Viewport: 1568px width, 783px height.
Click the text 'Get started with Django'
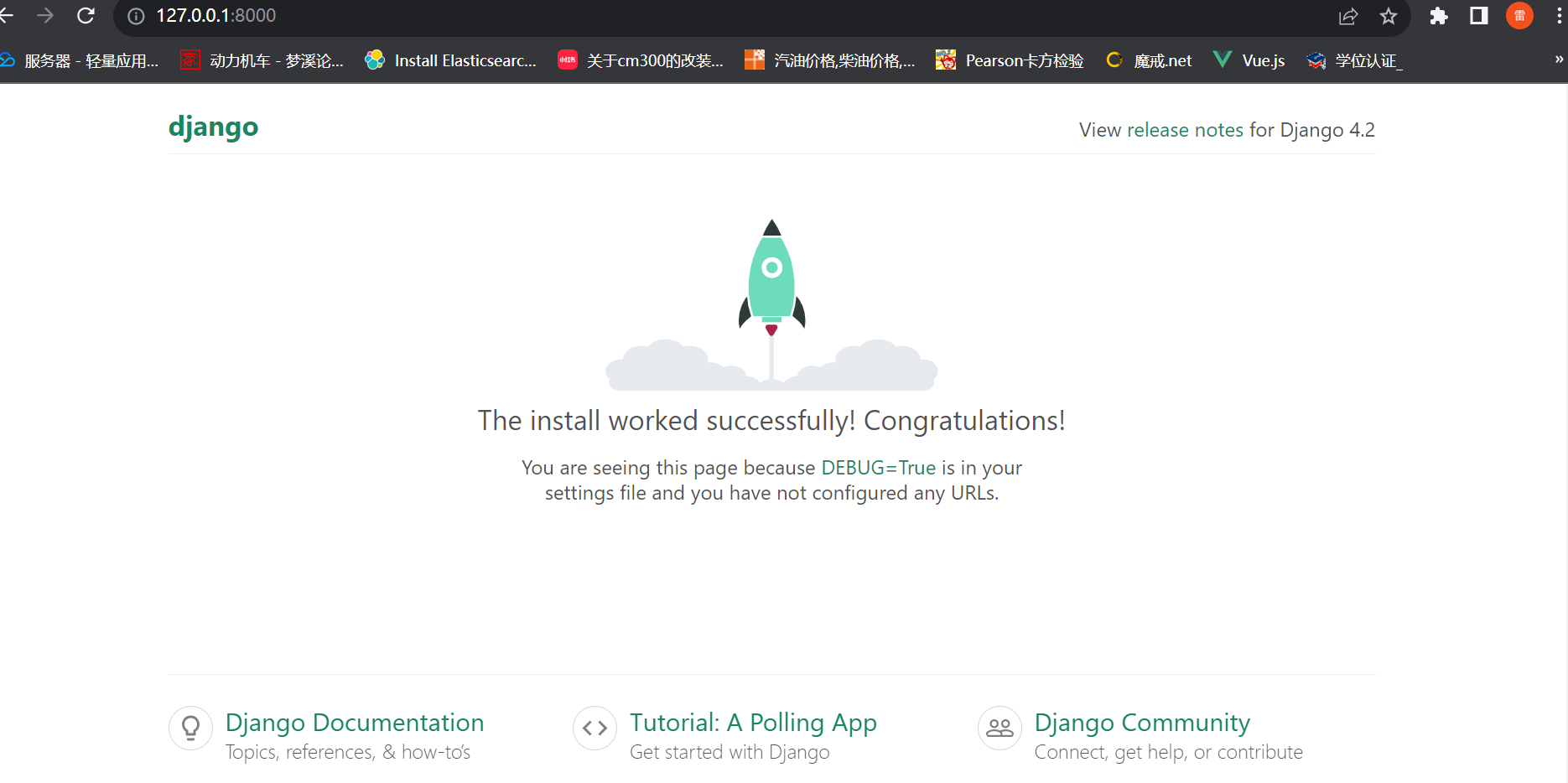pyautogui.click(x=729, y=752)
